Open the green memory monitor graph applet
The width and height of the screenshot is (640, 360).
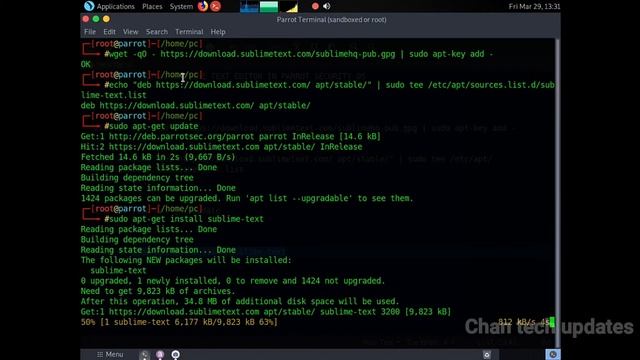point(269,7)
